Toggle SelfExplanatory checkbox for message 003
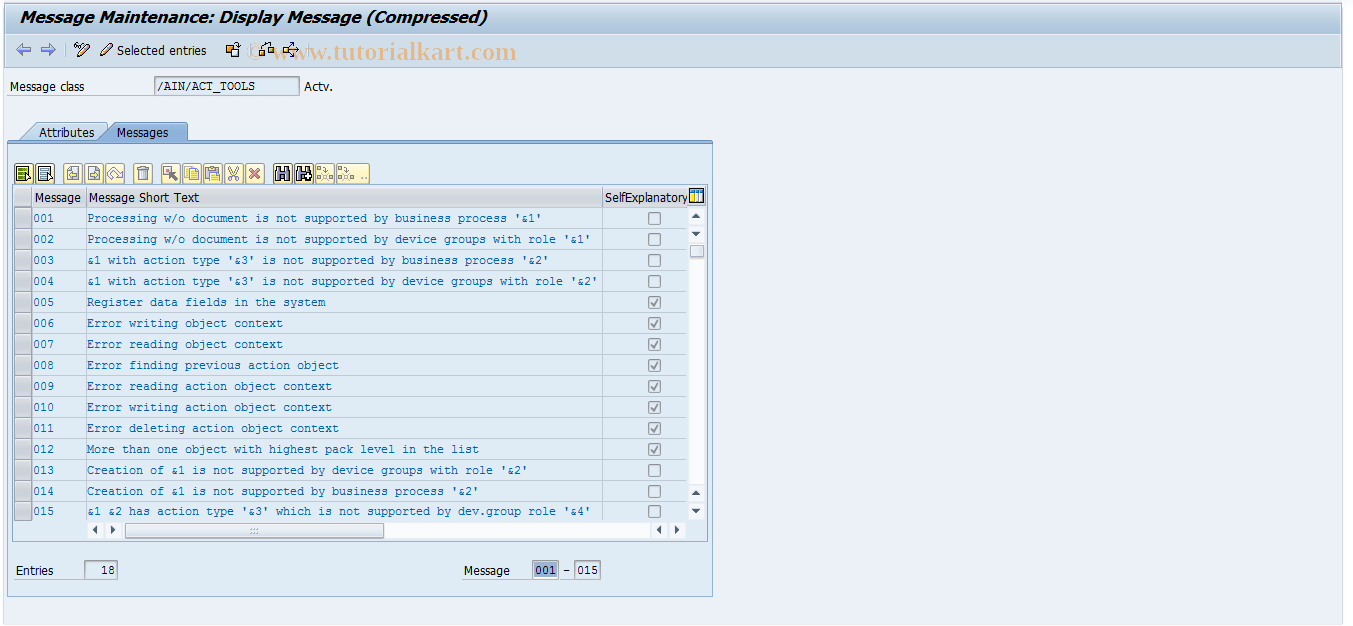 click(654, 260)
